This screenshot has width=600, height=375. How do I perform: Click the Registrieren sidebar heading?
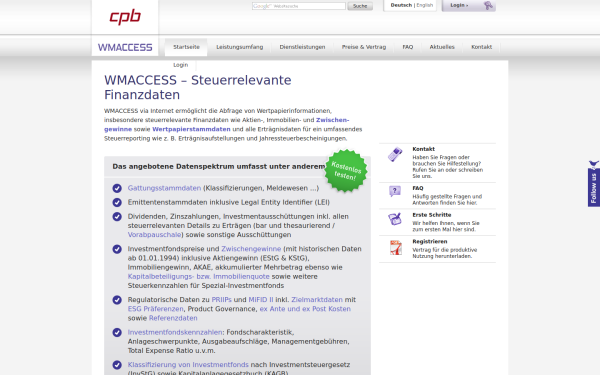430,241
